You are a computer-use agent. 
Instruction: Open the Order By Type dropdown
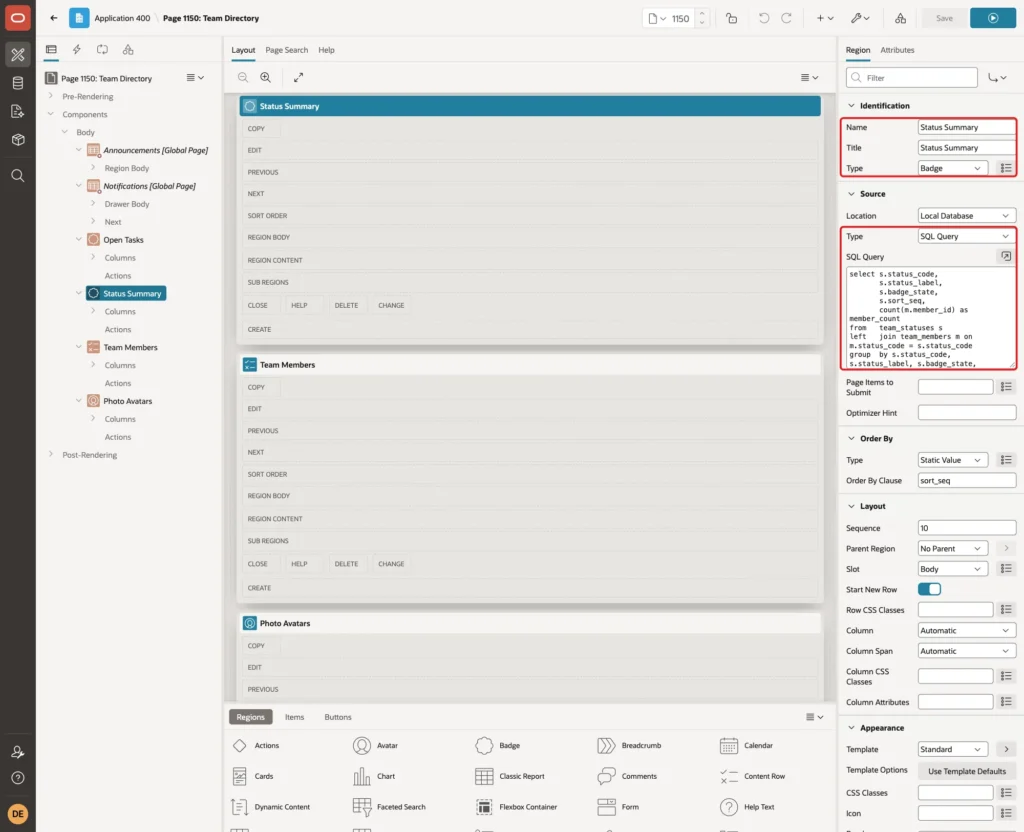(x=952, y=460)
